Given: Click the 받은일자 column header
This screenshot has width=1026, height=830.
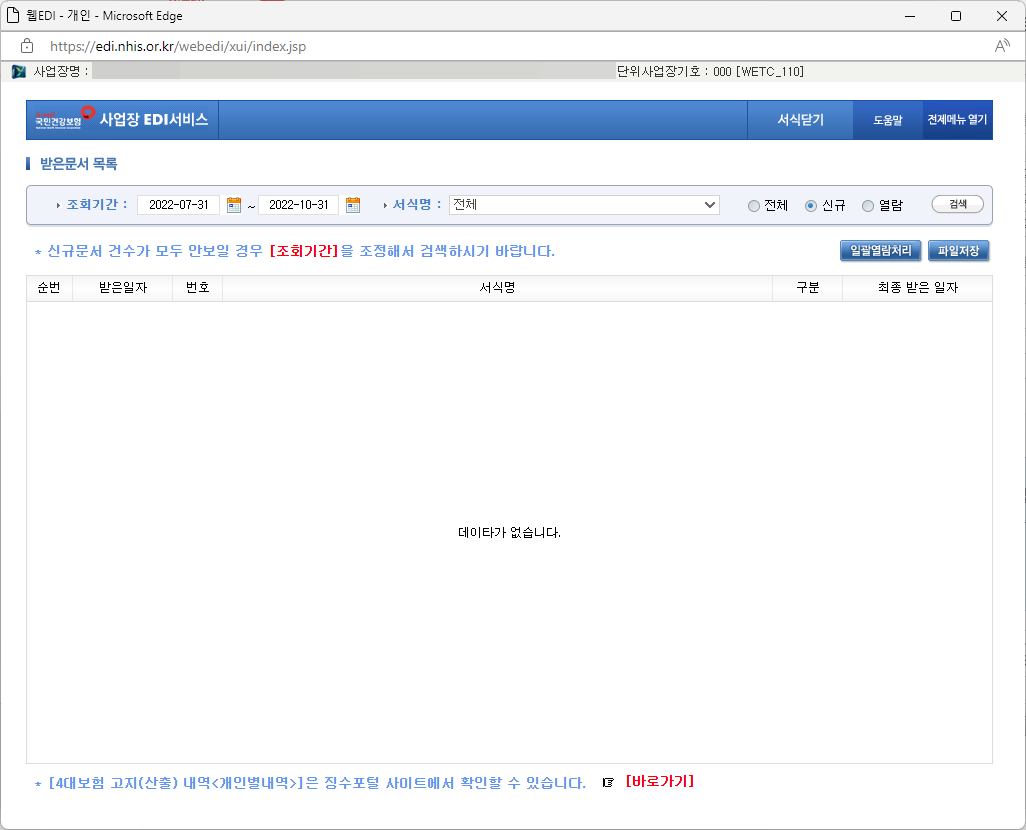Looking at the screenshot, I should (x=122, y=288).
